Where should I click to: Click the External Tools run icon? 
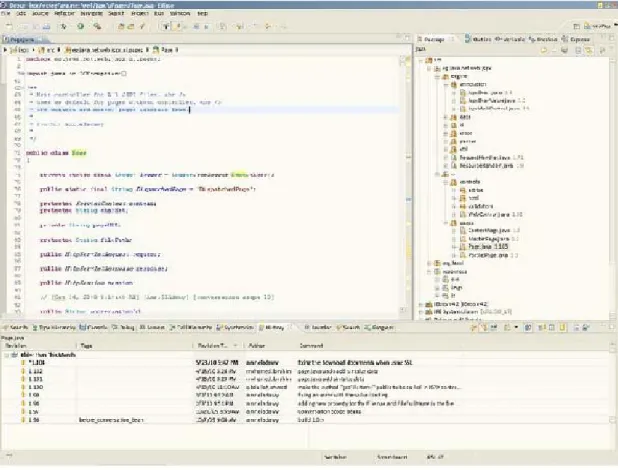coord(97,26)
